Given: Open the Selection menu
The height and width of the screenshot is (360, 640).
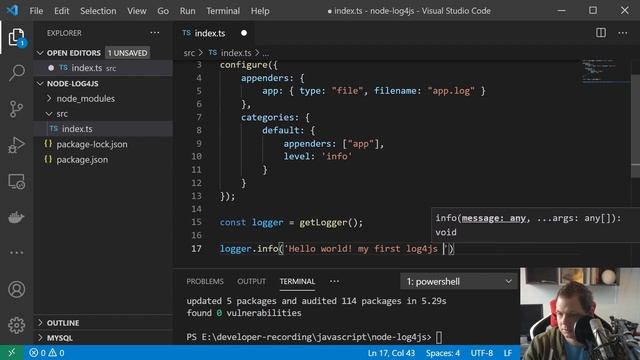Looking at the screenshot, I should coord(98,11).
